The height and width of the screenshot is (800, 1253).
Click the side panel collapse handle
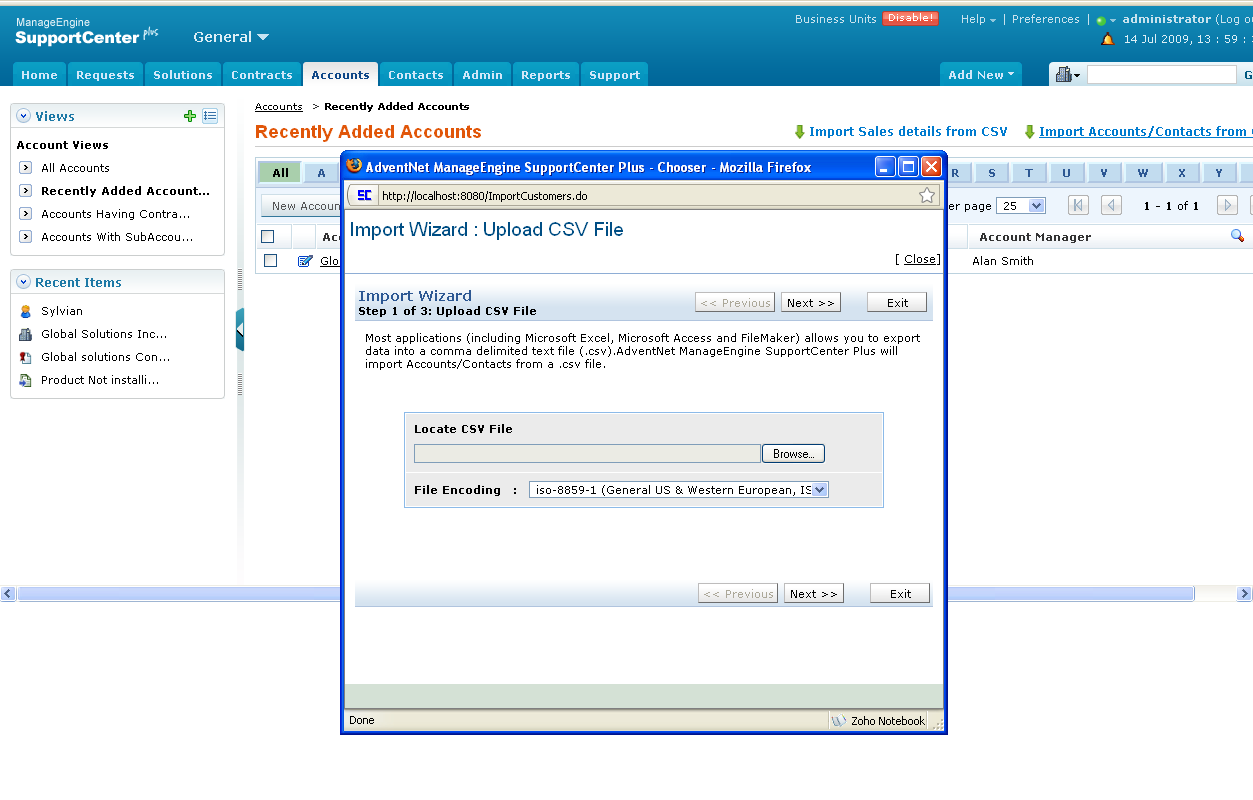240,330
